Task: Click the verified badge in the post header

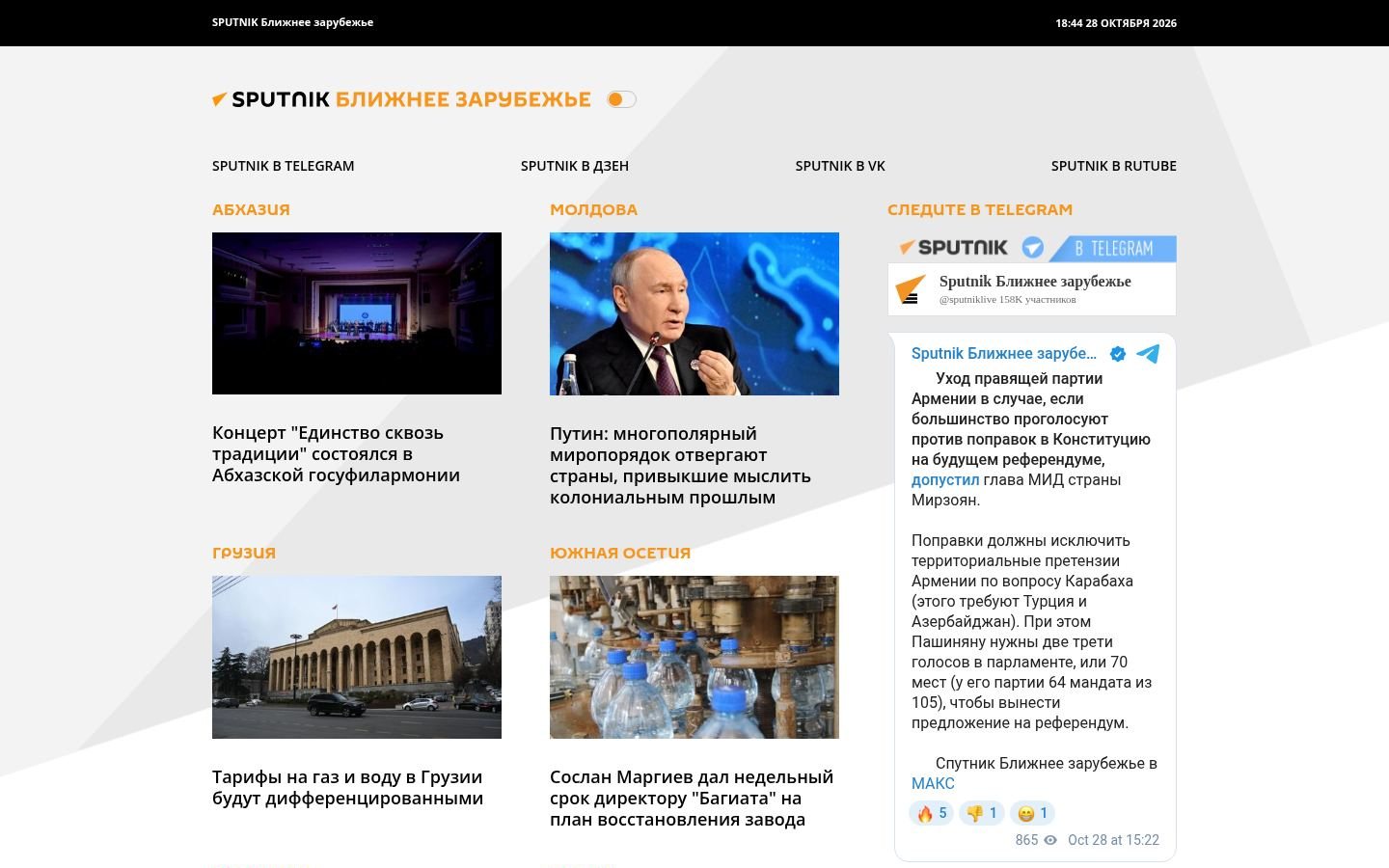Action: click(x=1118, y=354)
